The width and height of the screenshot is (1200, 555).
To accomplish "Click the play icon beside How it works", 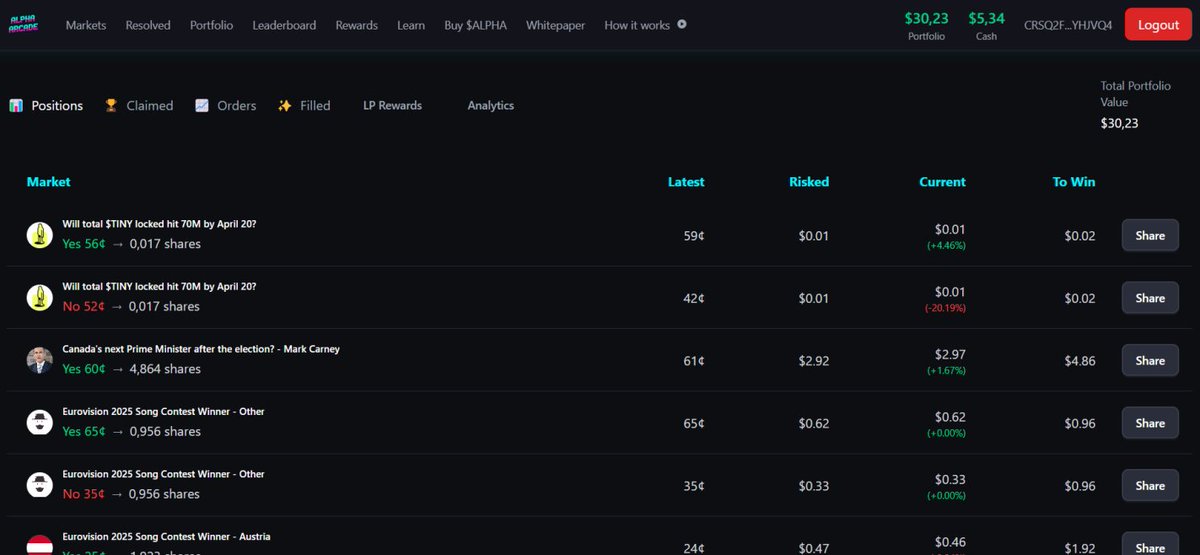I will (682, 25).
